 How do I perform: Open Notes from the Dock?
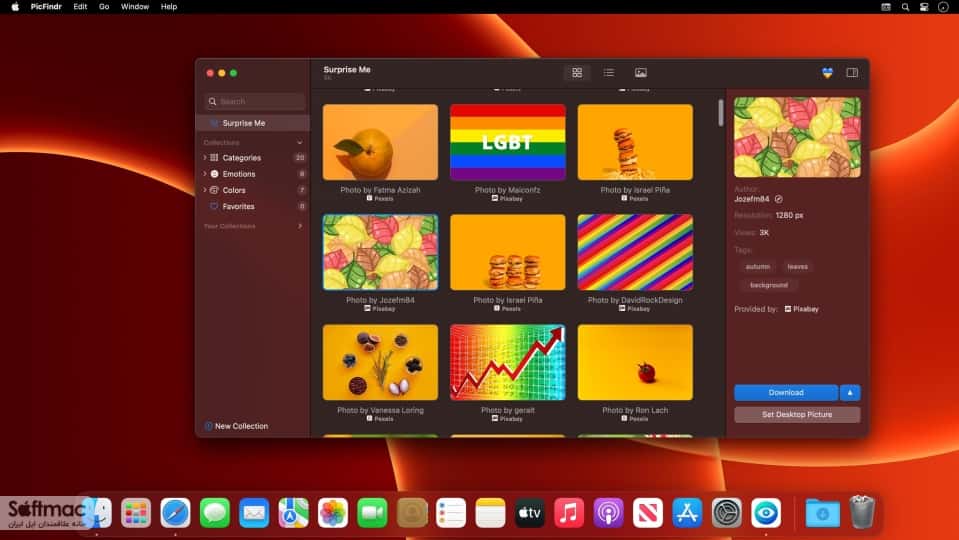click(x=491, y=512)
